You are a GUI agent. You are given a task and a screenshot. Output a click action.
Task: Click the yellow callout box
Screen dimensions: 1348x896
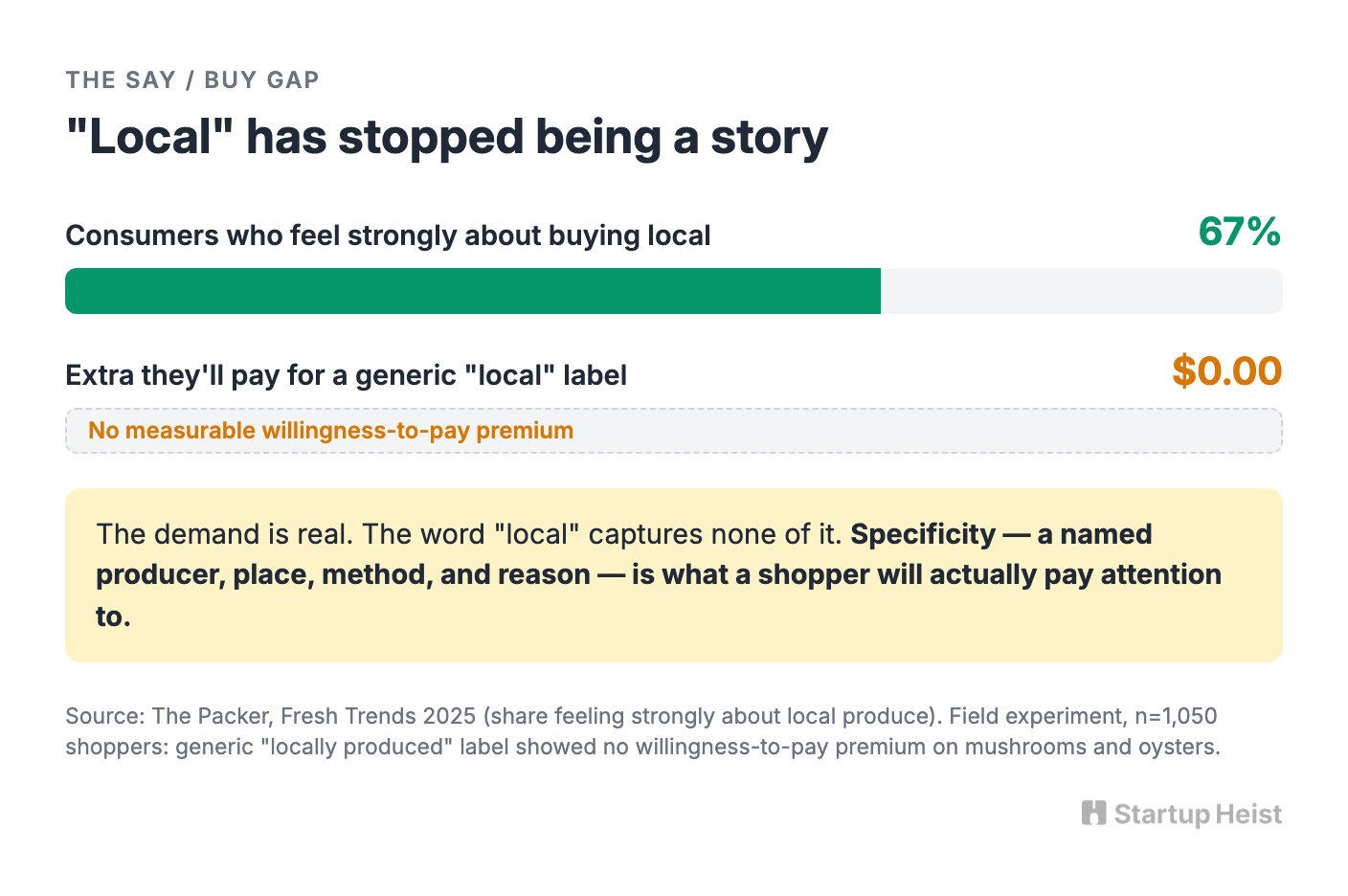[674, 575]
